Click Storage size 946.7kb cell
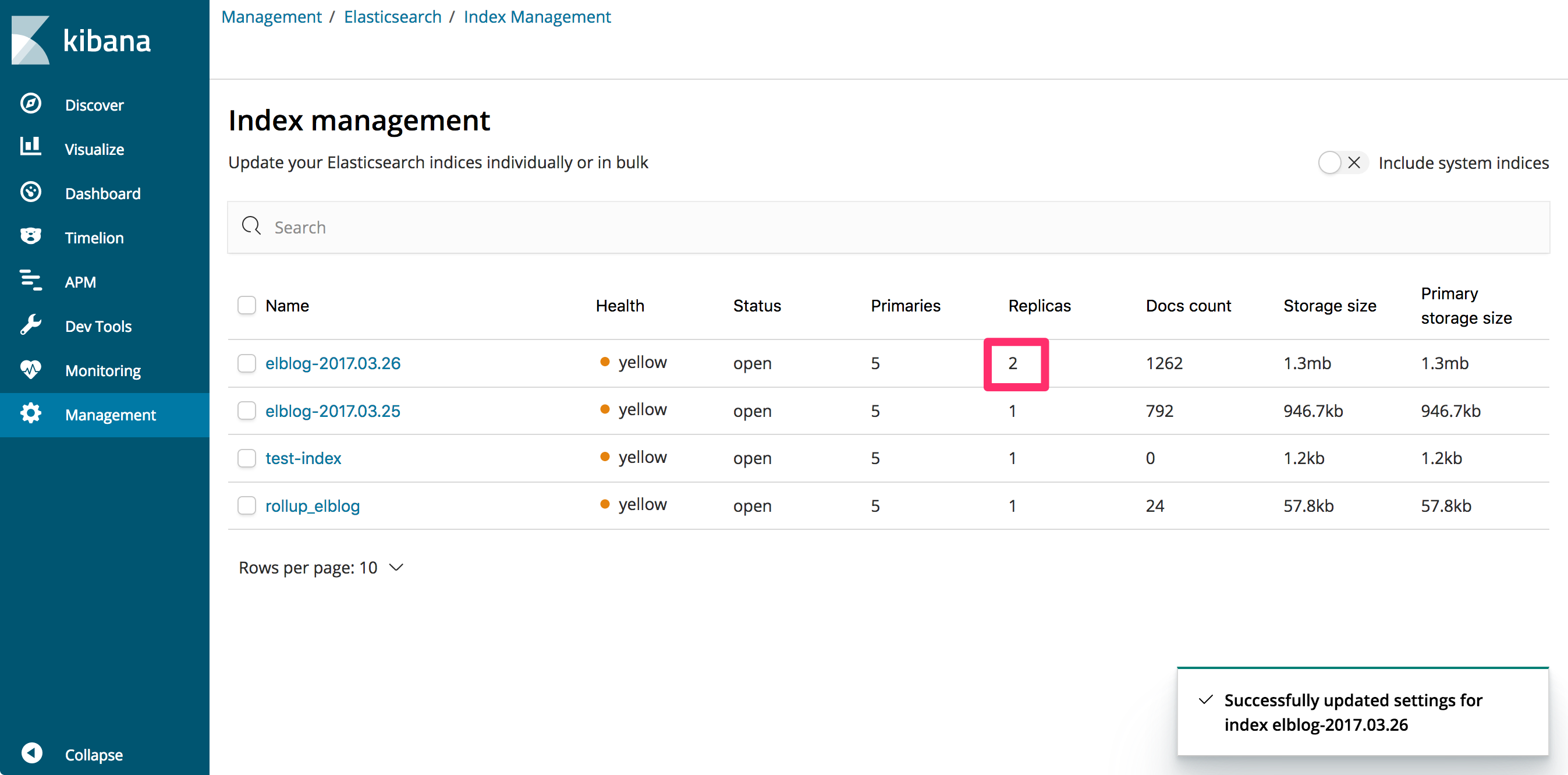This screenshot has height=775, width=1568. [1313, 410]
